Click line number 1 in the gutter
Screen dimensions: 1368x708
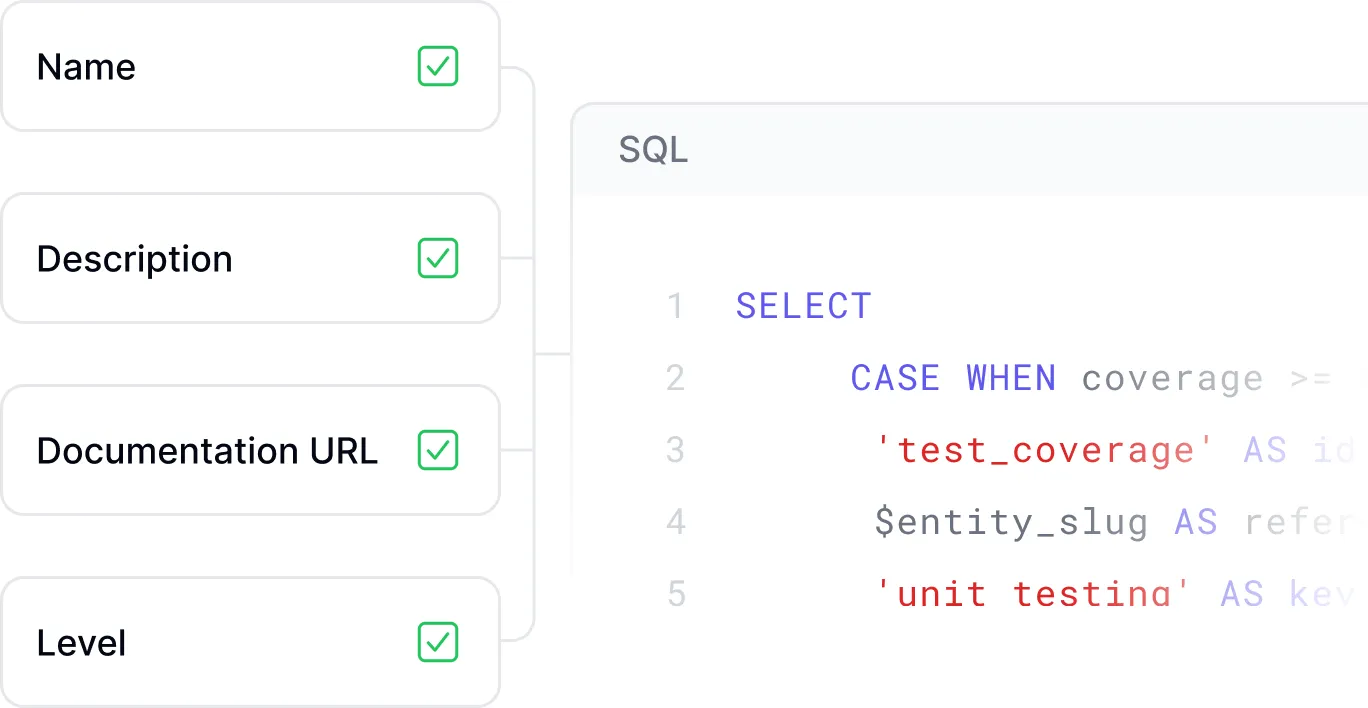[676, 306]
